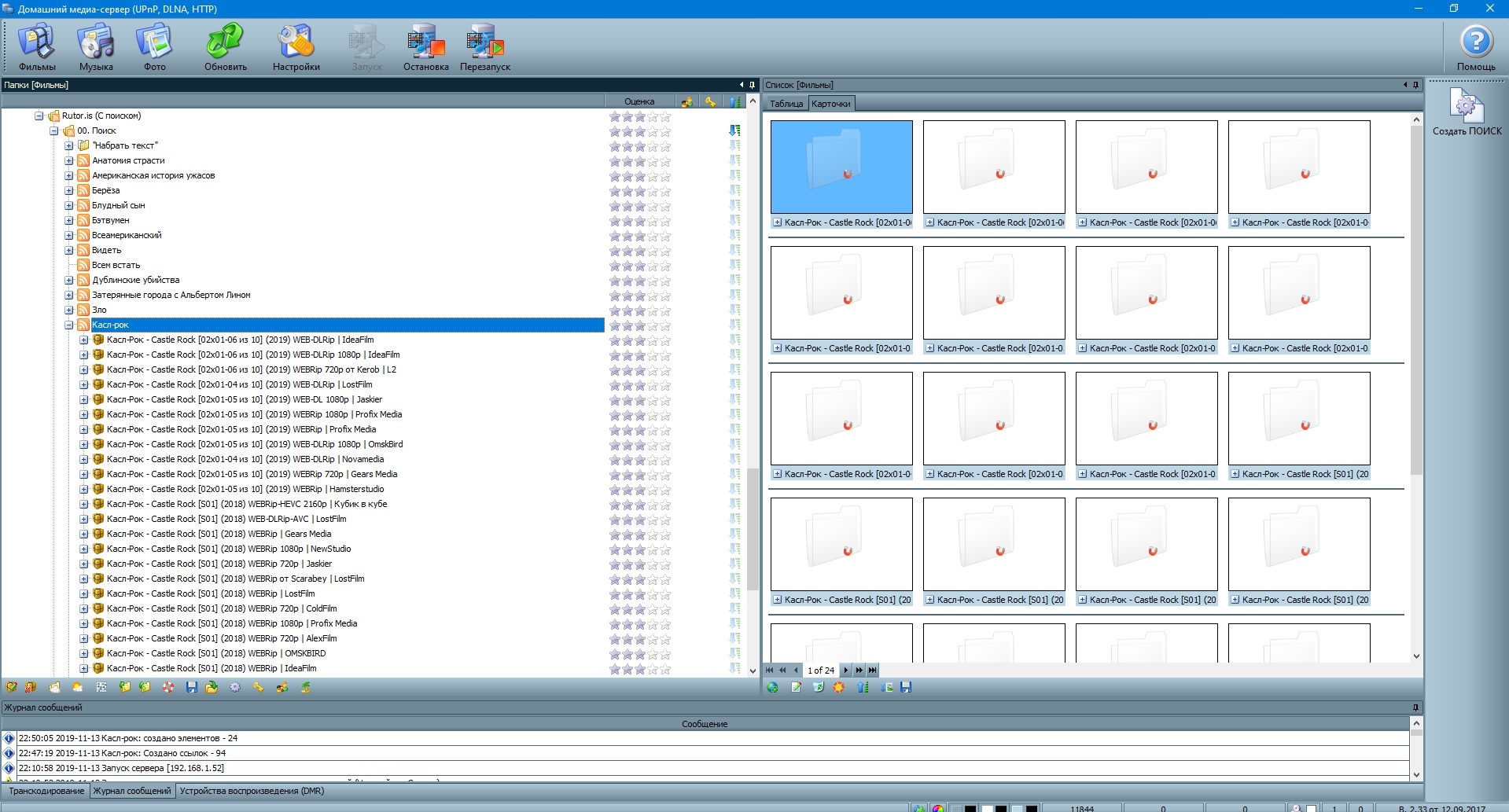
Task: Stop the server with Остановка icon
Action: [425, 47]
